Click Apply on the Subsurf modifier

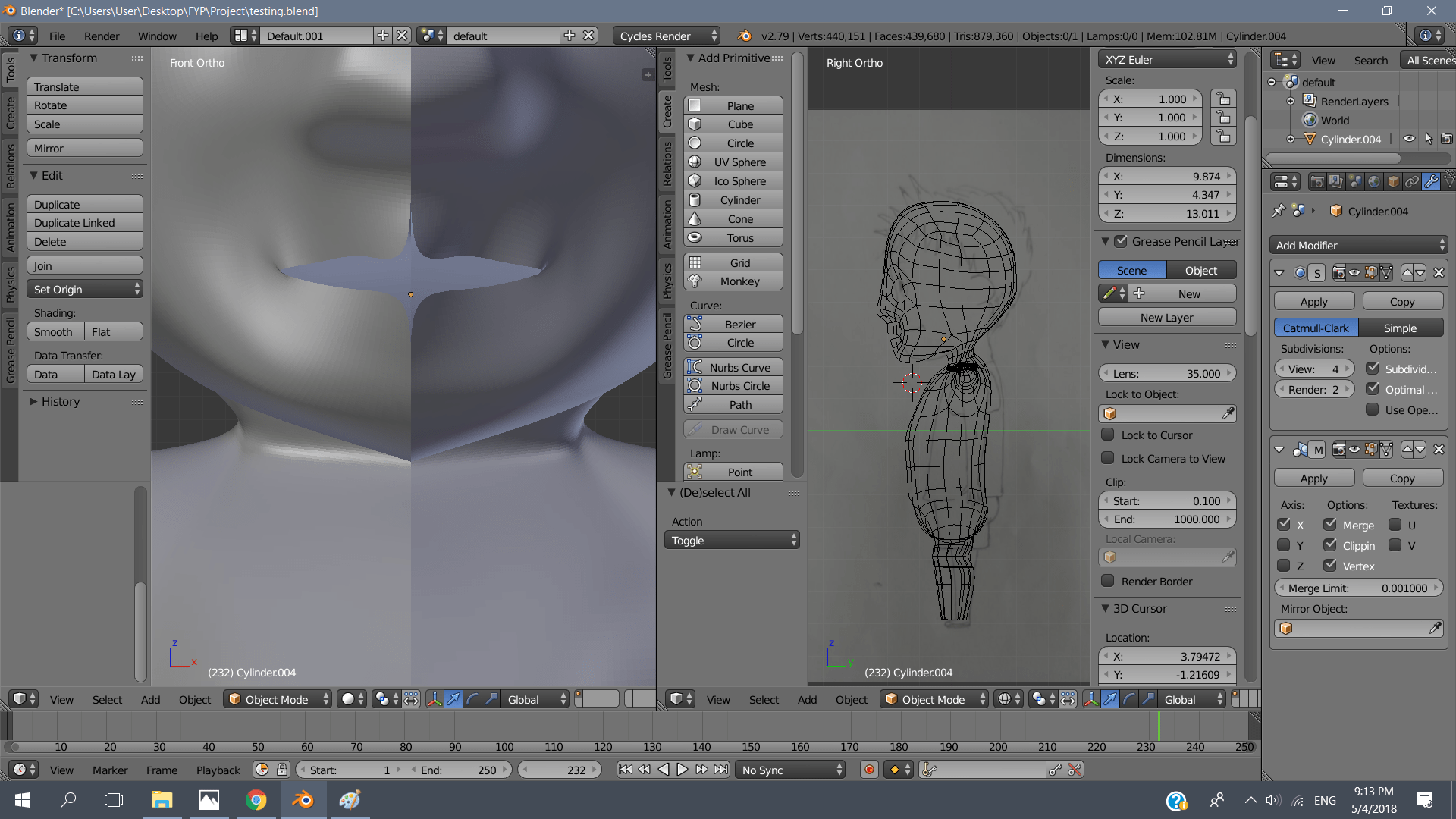(1313, 301)
